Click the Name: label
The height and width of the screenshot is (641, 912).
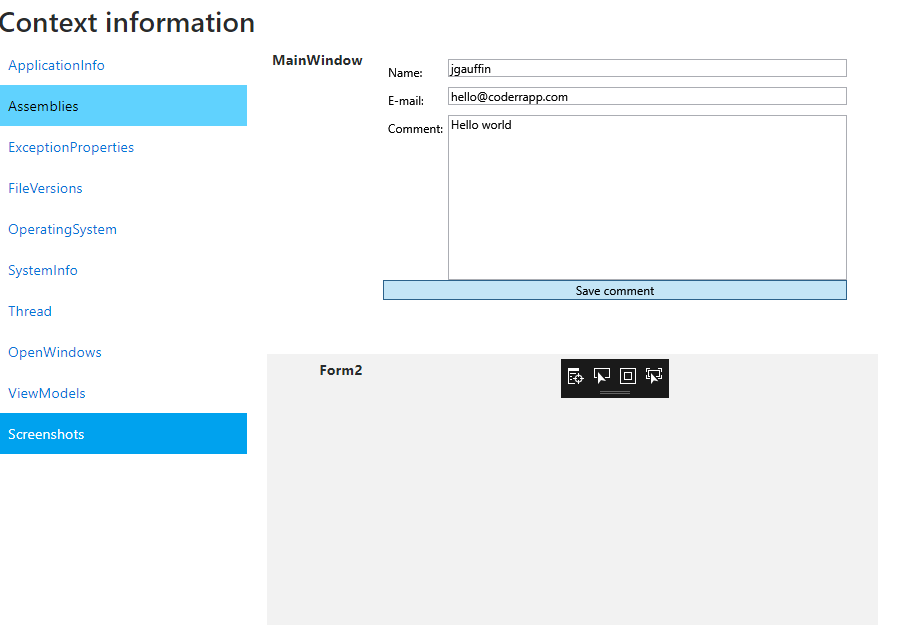coord(405,73)
